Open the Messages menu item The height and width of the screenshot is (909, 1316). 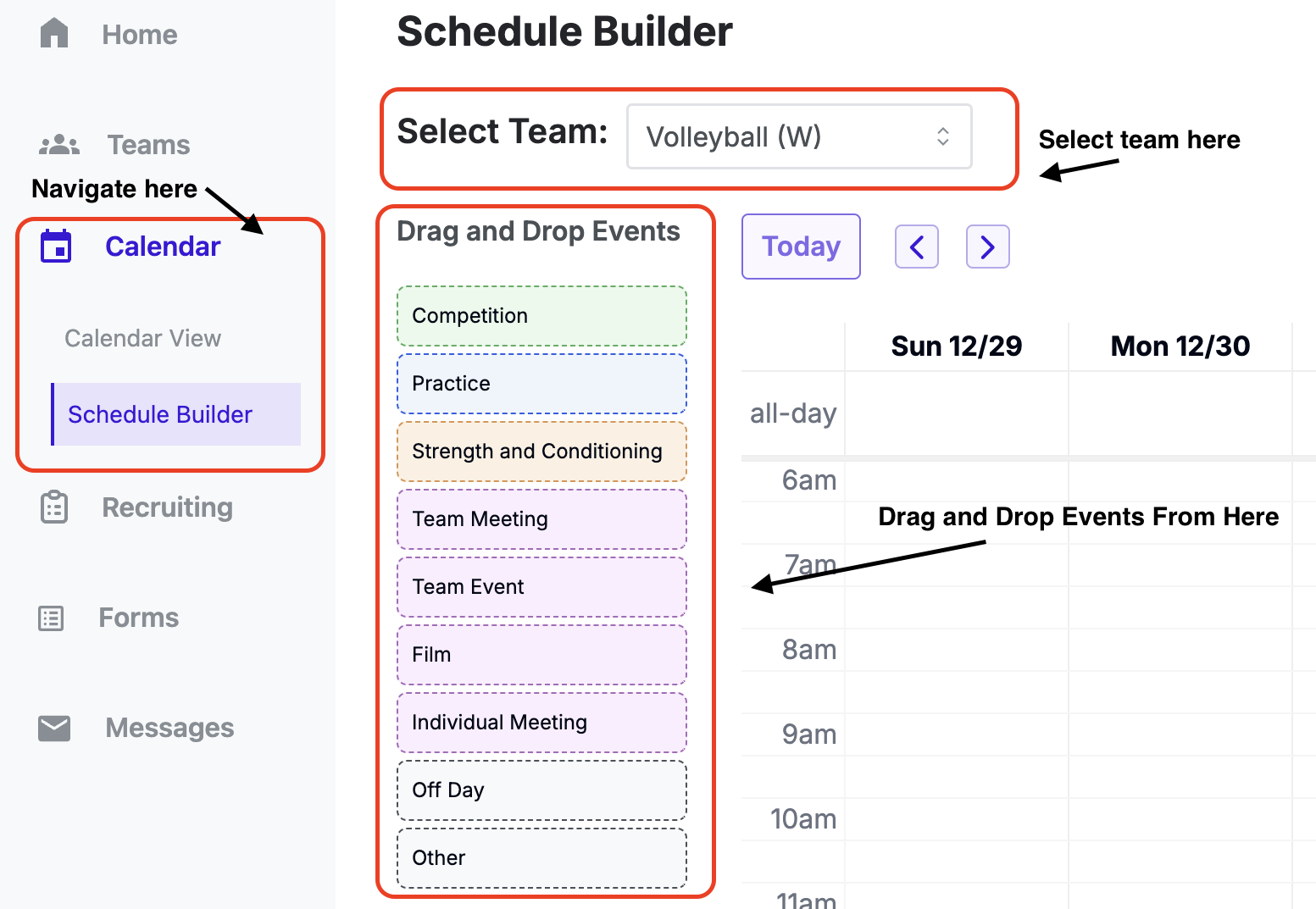[x=169, y=728]
